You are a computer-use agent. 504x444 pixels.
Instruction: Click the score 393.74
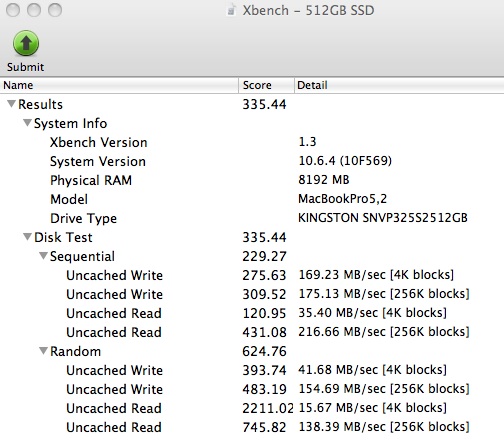[x=264, y=370]
